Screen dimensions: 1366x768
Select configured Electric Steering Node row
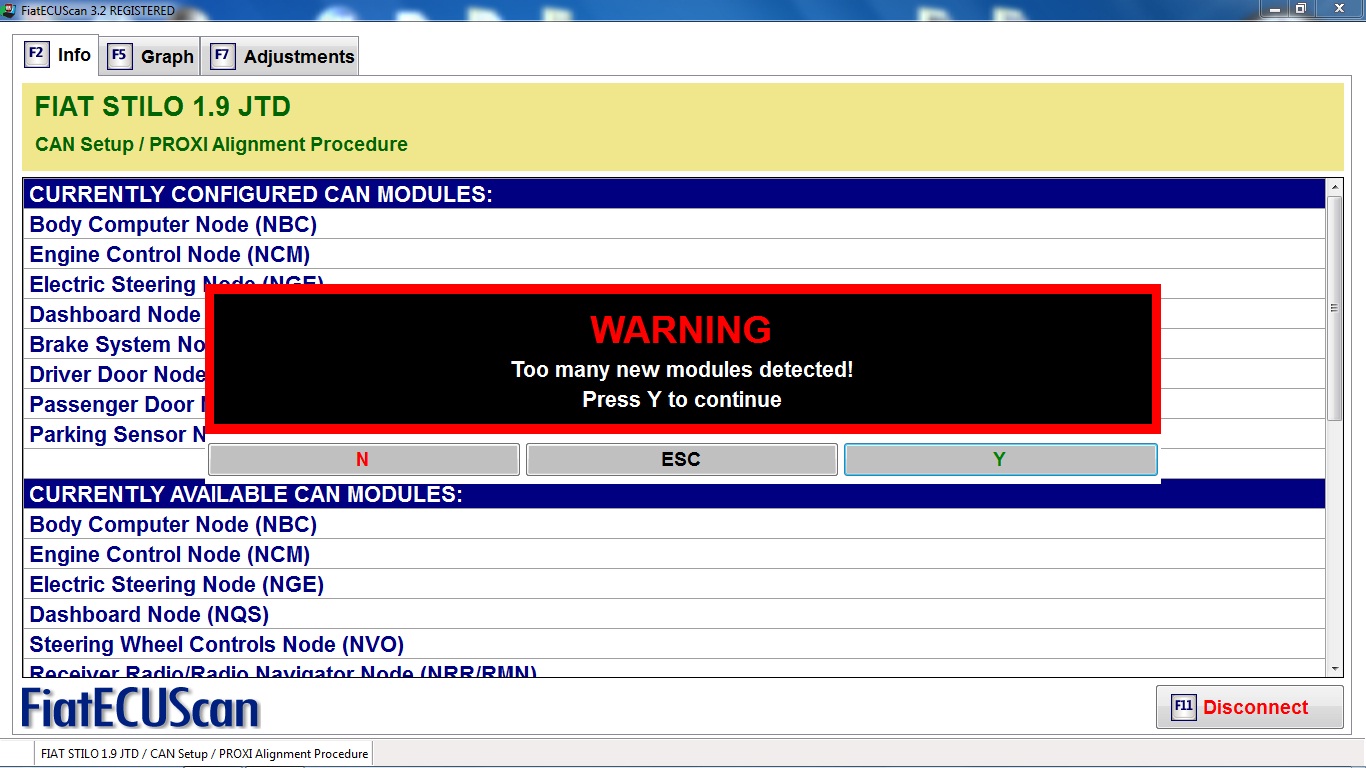675,284
